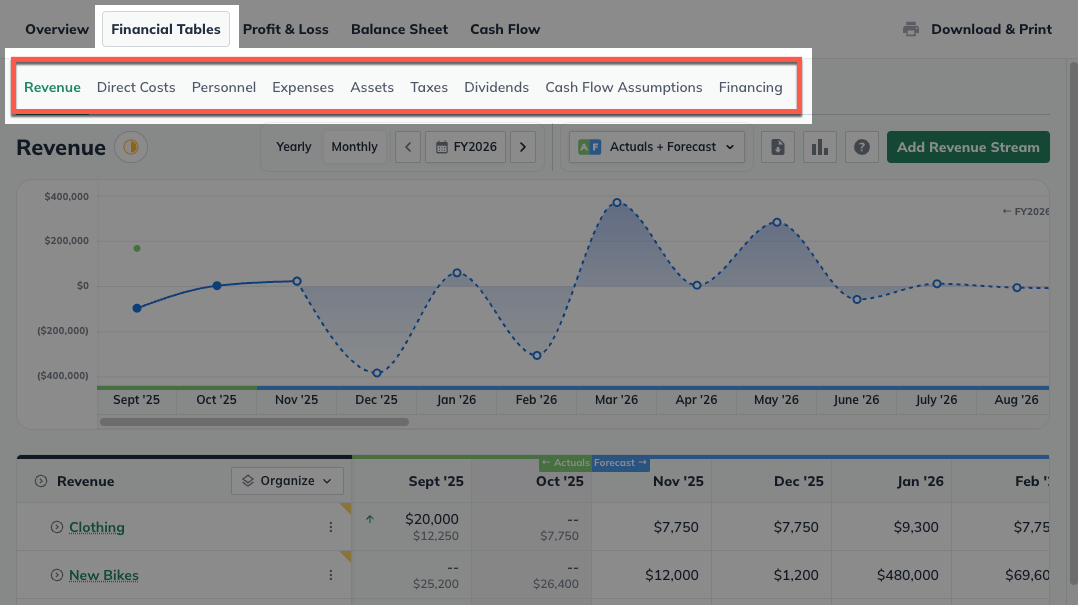Open the Clothing row three-dot menu
1078x605 pixels.
pyautogui.click(x=331, y=527)
